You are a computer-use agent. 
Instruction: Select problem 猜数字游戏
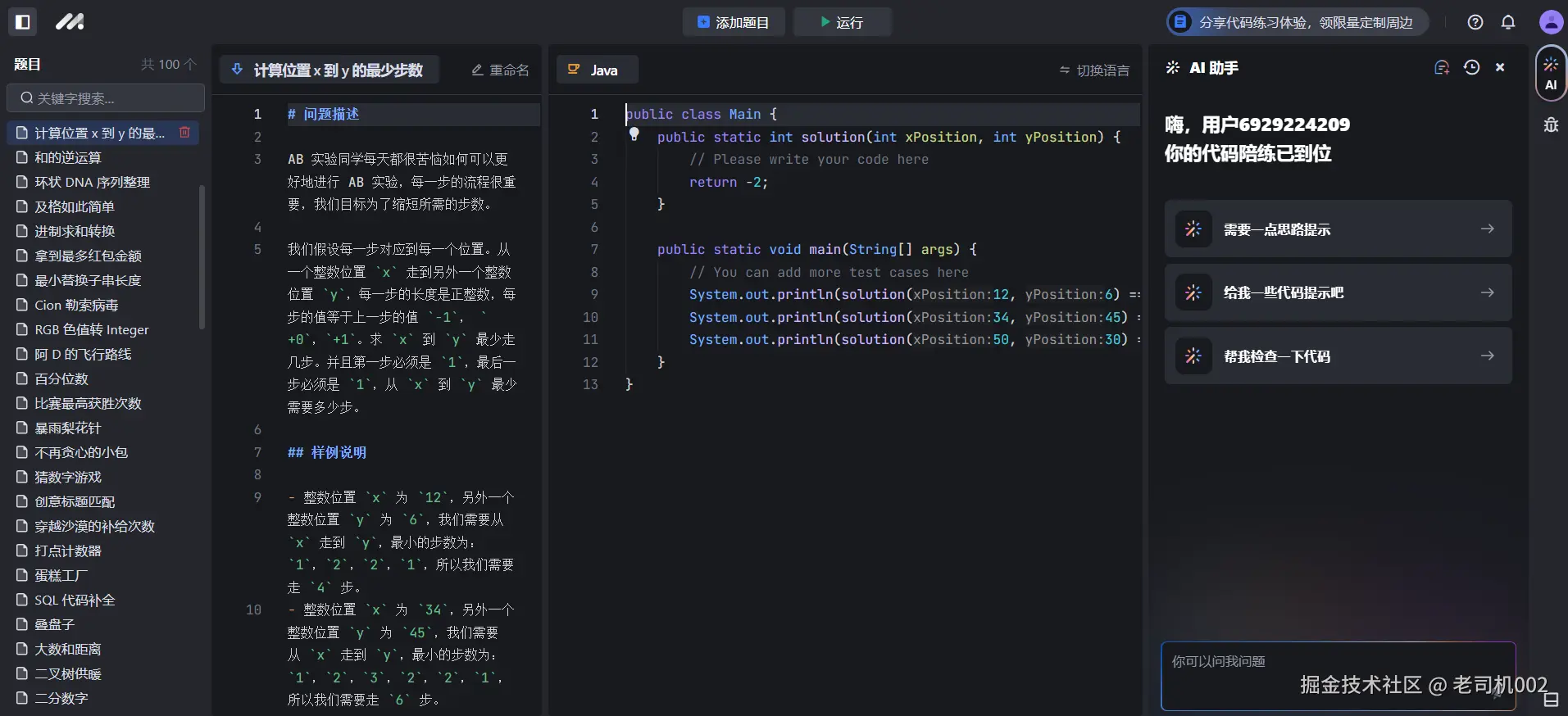click(103, 477)
